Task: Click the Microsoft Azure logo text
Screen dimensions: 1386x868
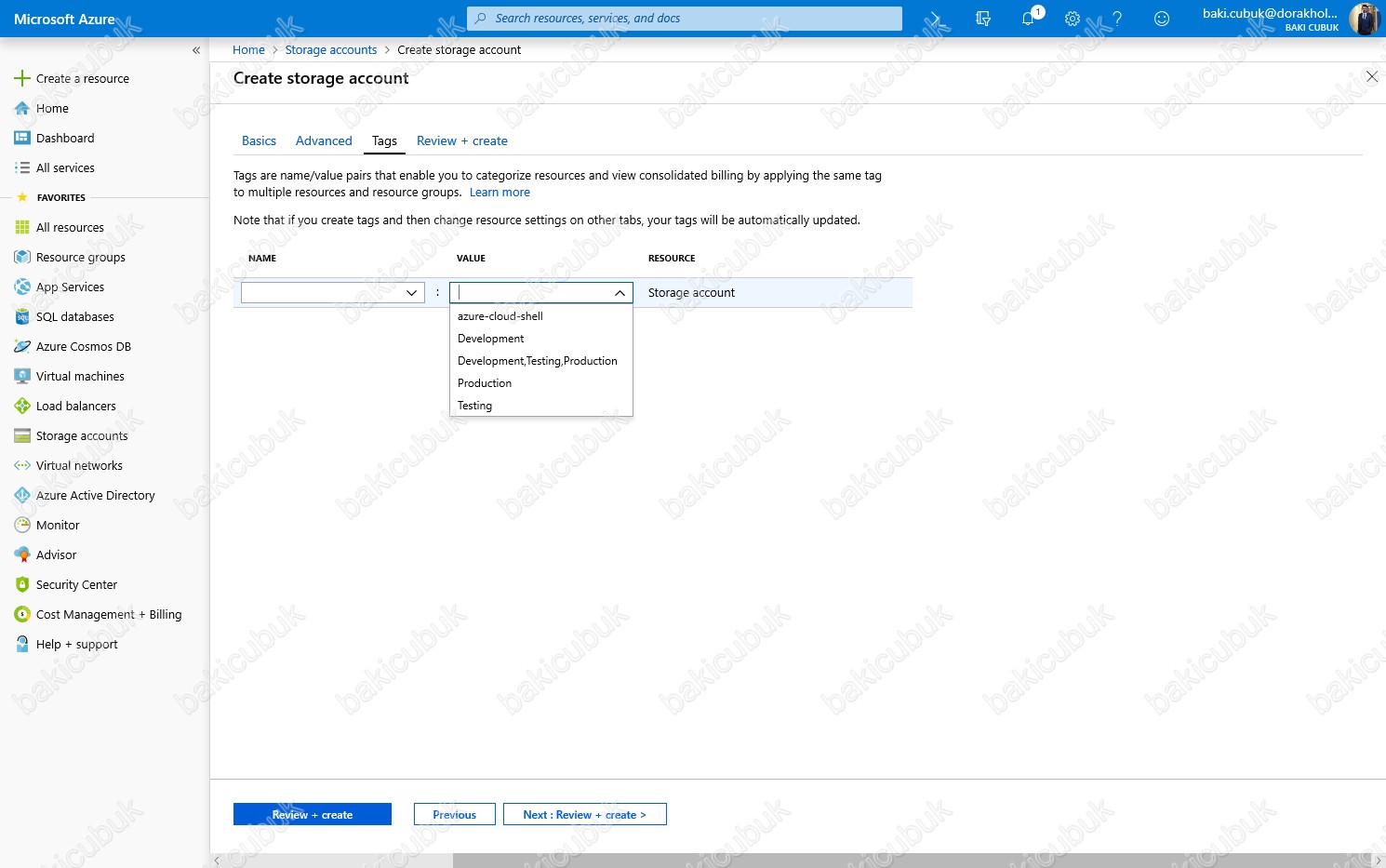Action: pos(65,19)
